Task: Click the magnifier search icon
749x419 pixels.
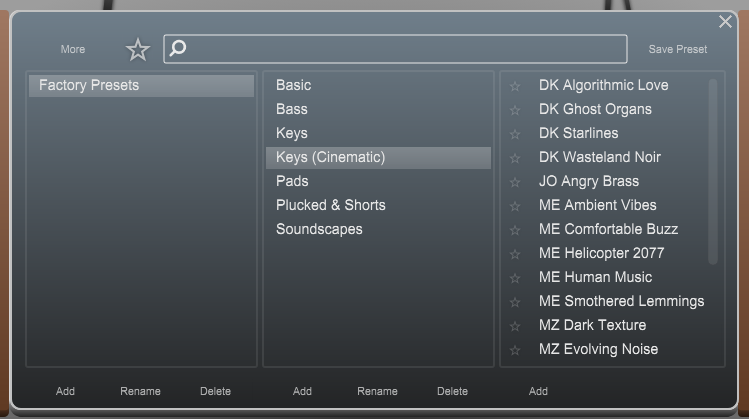Action: click(x=178, y=48)
